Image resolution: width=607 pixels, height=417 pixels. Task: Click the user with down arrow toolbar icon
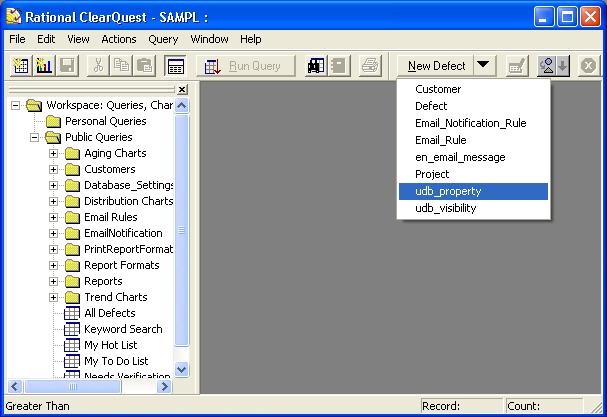[x=554, y=66]
